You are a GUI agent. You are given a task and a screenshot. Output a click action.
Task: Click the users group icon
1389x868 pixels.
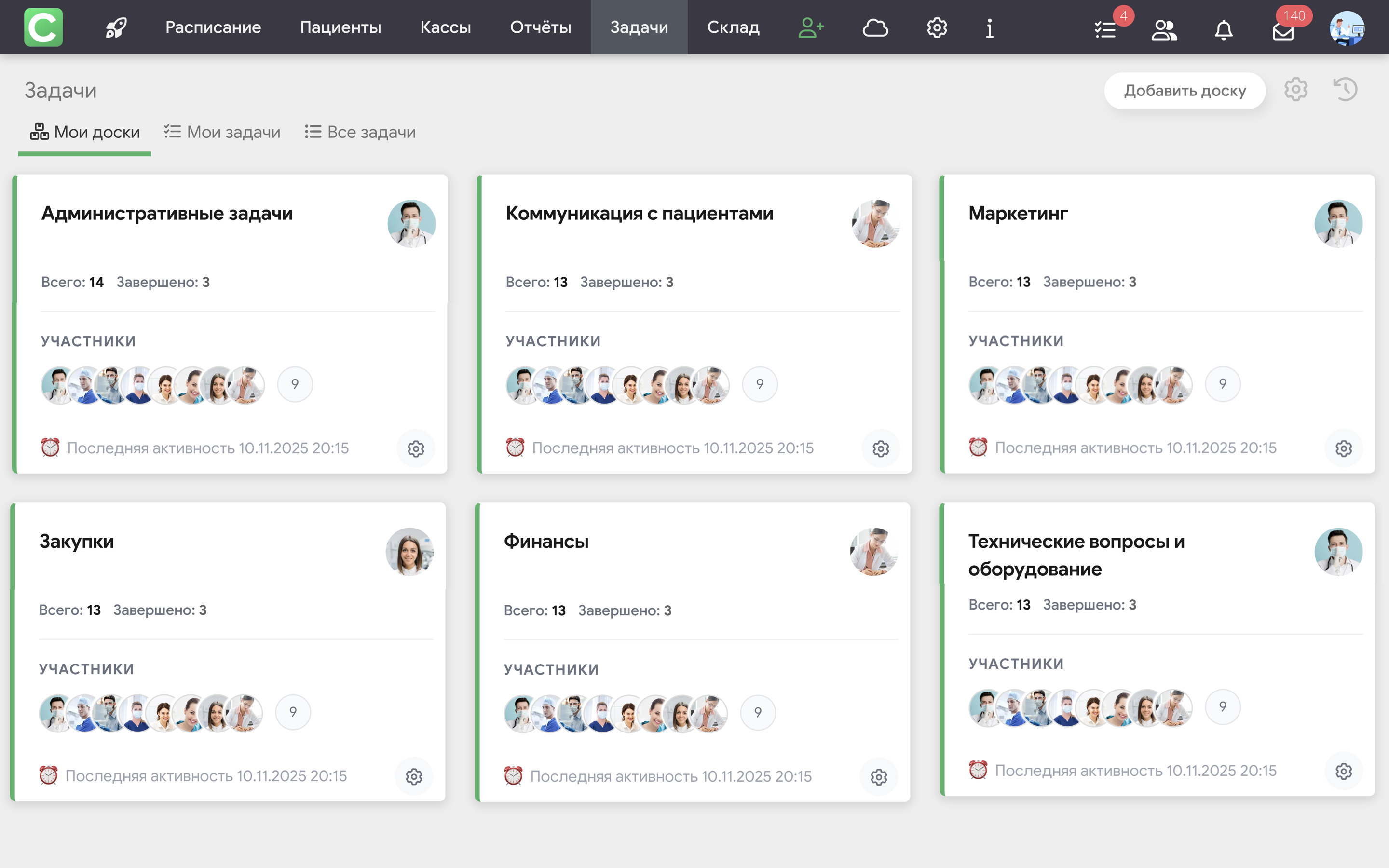(1164, 29)
